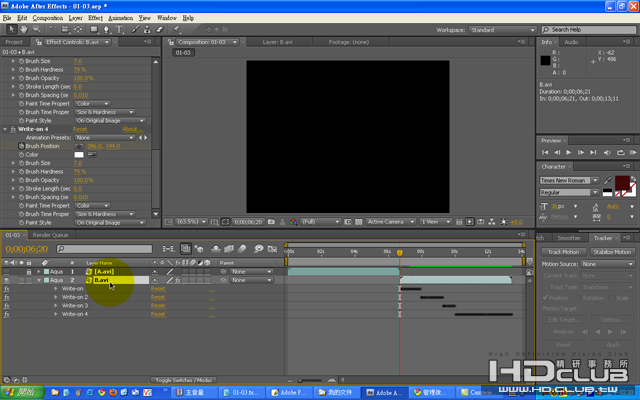
Task: Open the Motion Source dropdown
Action: click(x=608, y=264)
